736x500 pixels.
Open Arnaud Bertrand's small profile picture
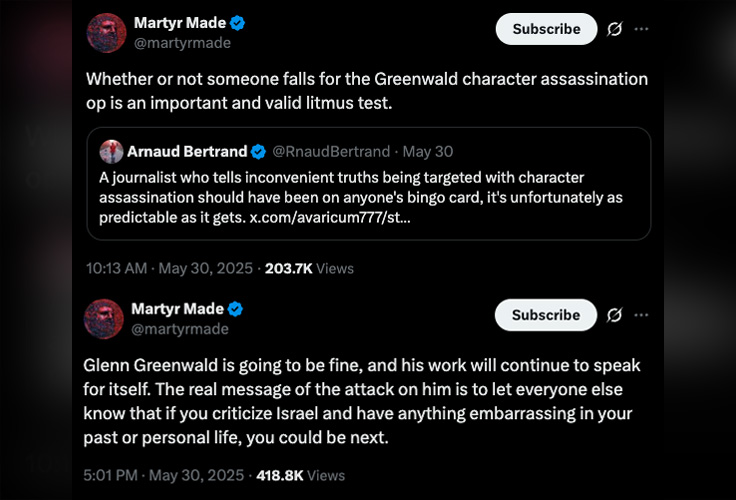pyautogui.click(x=111, y=152)
